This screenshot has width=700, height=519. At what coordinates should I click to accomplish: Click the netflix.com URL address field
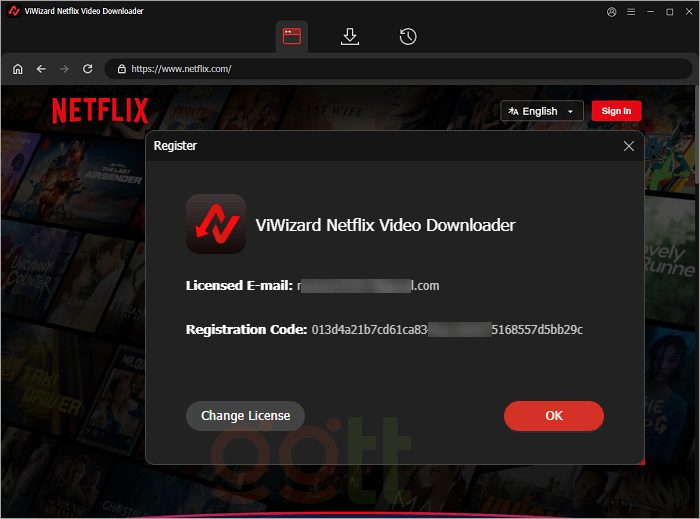pos(400,69)
